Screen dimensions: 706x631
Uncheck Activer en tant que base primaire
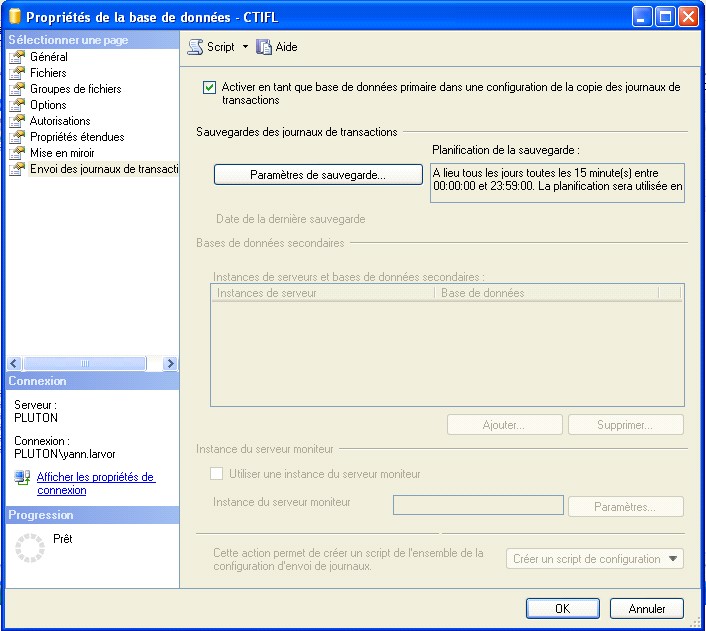click(209, 88)
